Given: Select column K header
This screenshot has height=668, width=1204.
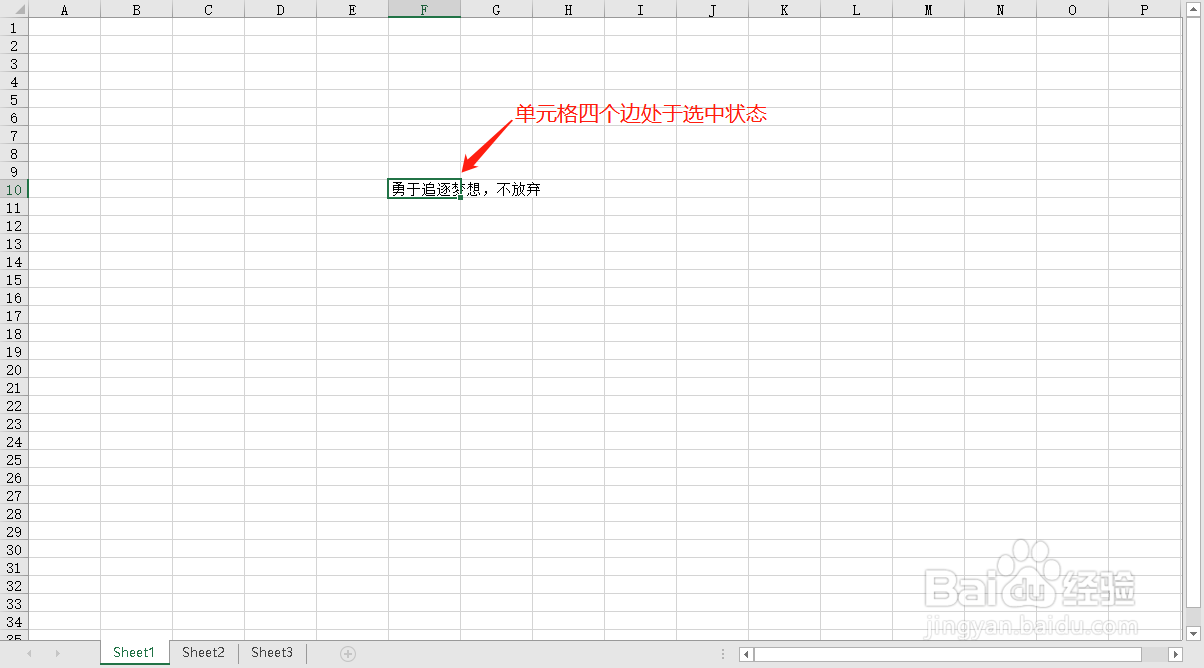Looking at the screenshot, I should click(784, 9).
